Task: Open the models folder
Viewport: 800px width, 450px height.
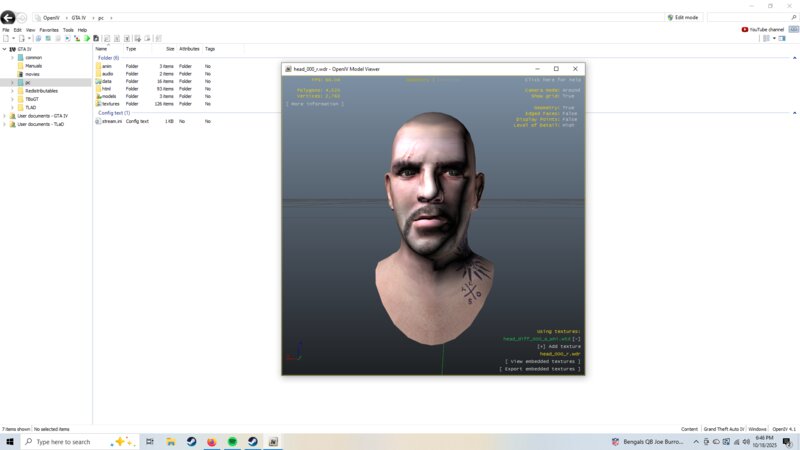Action: point(108,96)
